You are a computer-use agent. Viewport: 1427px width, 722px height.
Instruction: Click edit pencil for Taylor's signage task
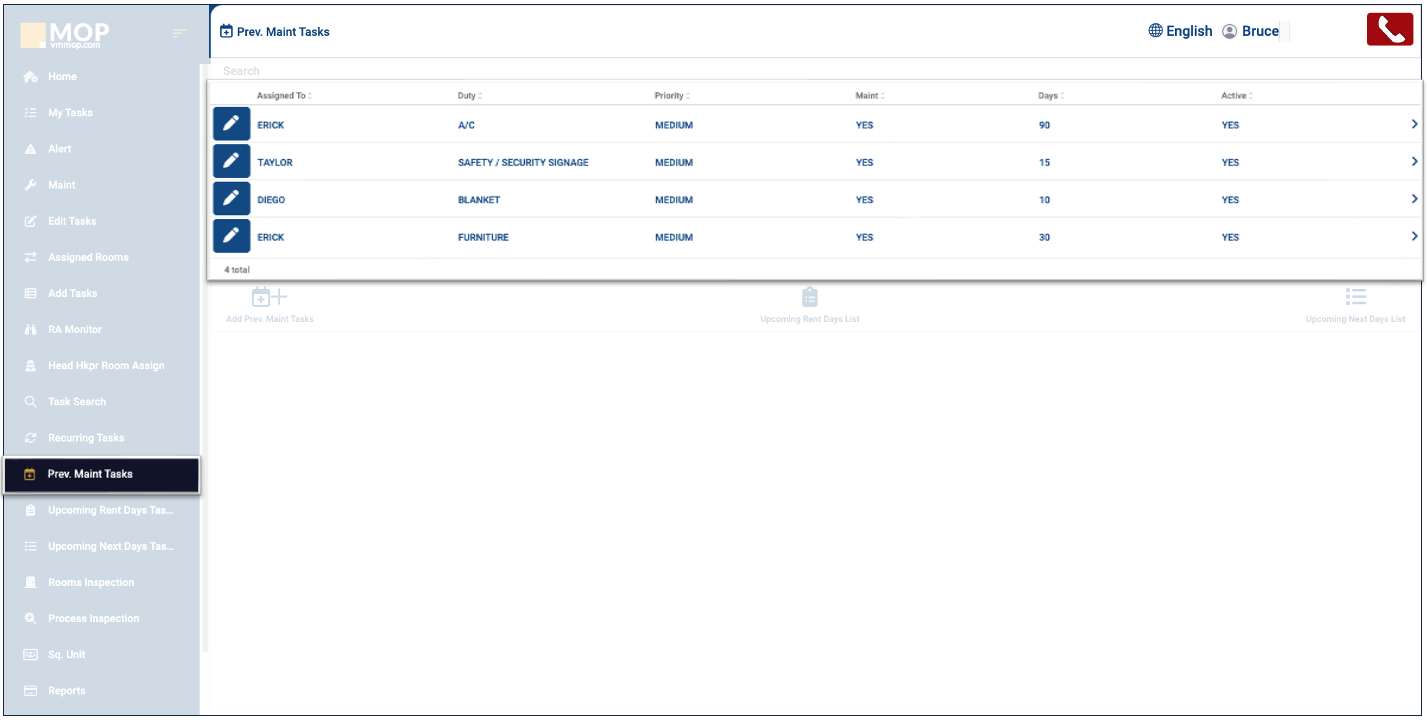231,162
